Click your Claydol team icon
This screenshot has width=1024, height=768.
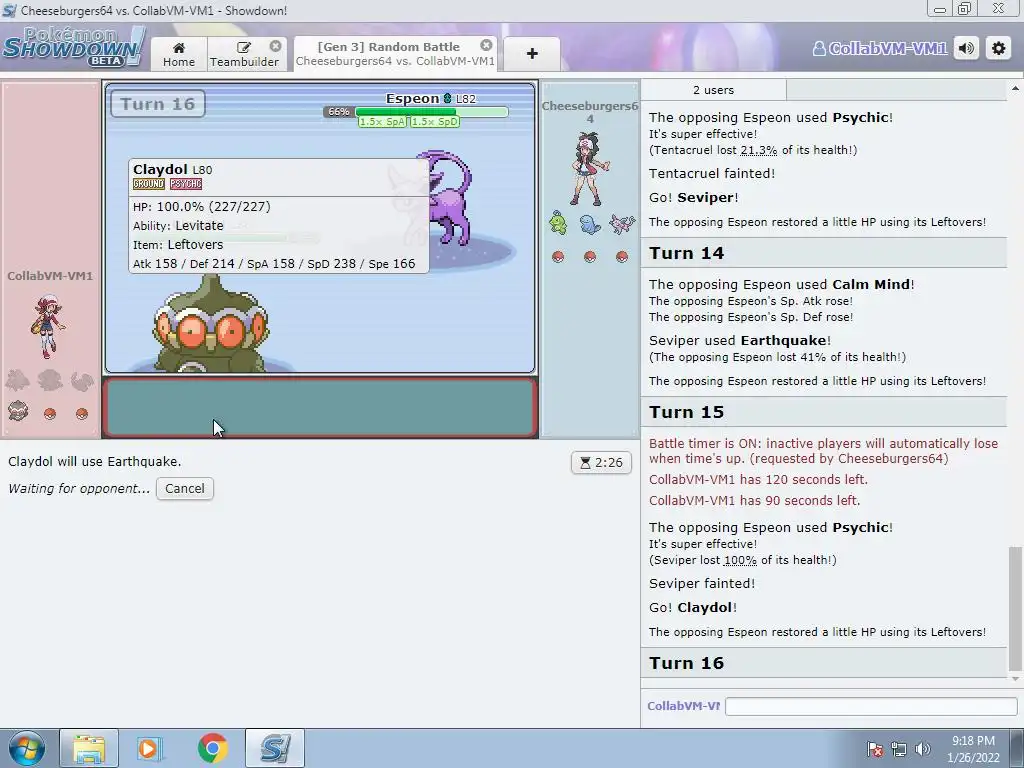(18, 411)
